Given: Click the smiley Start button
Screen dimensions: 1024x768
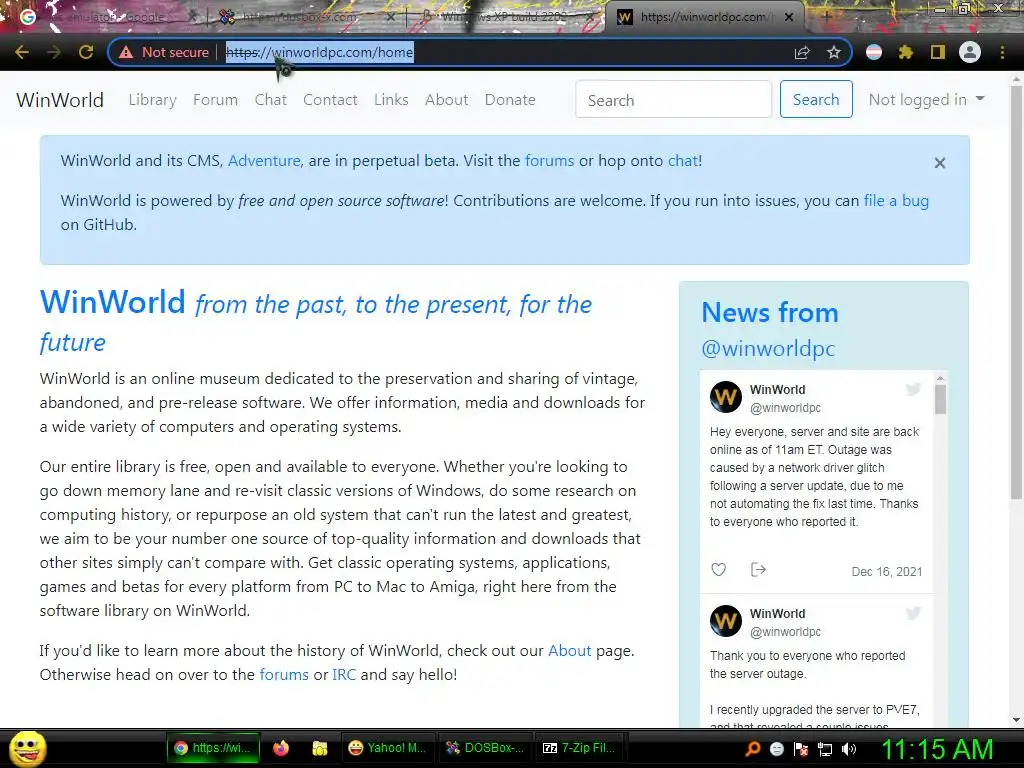Looking at the screenshot, I should [x=27, y=748].
